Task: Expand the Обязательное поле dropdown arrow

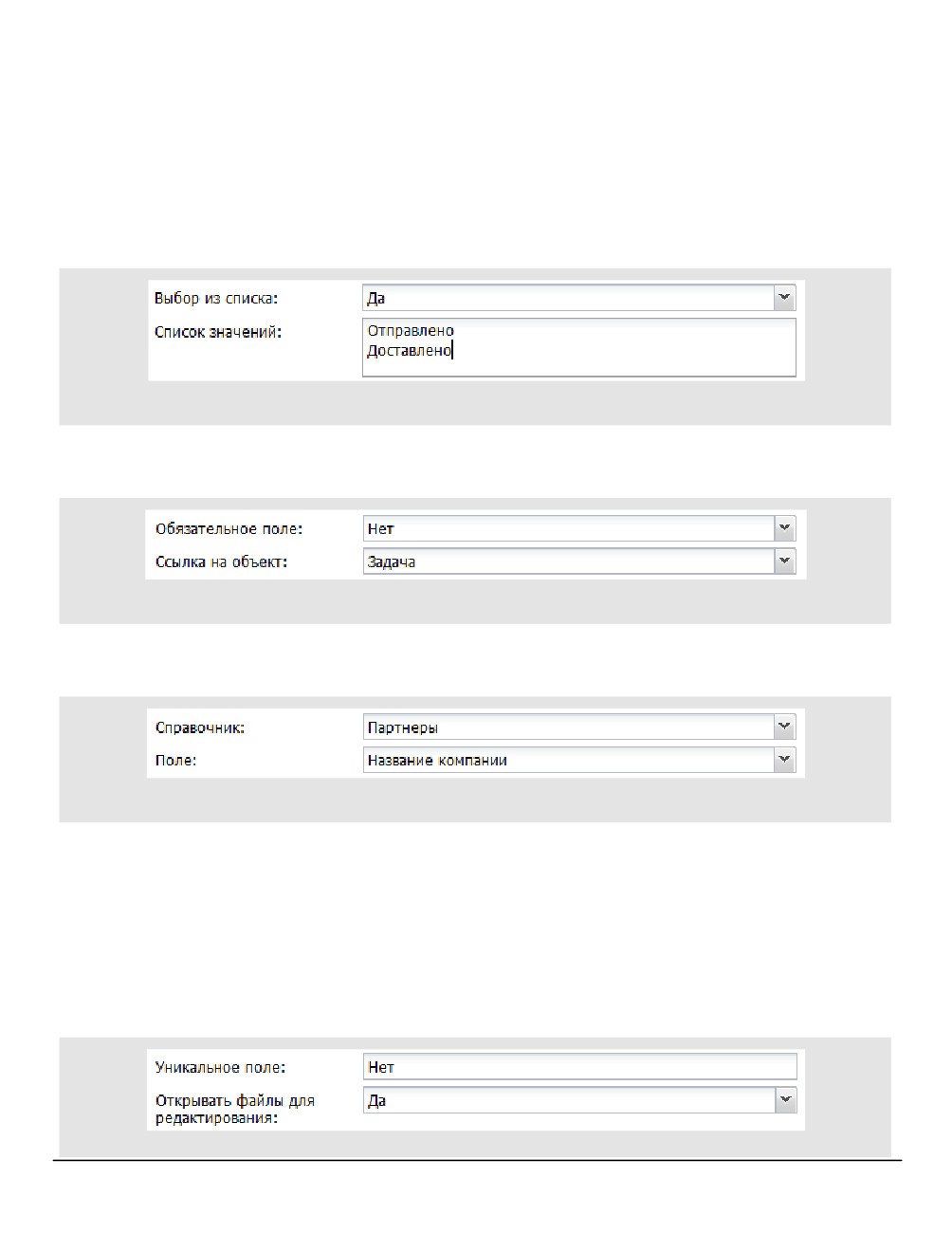Action: click(784, 528)
